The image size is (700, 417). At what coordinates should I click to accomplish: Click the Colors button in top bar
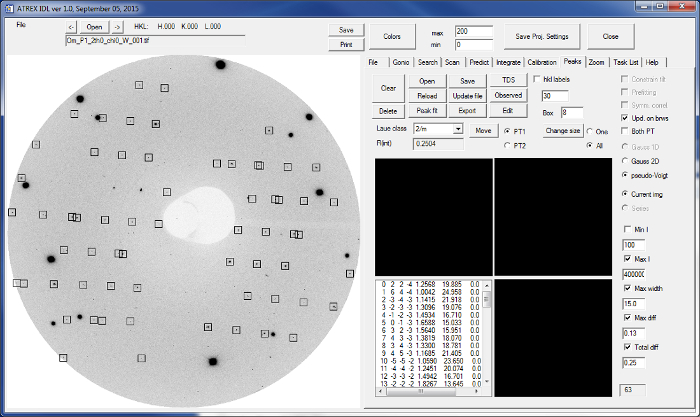[x=392, y=36]
